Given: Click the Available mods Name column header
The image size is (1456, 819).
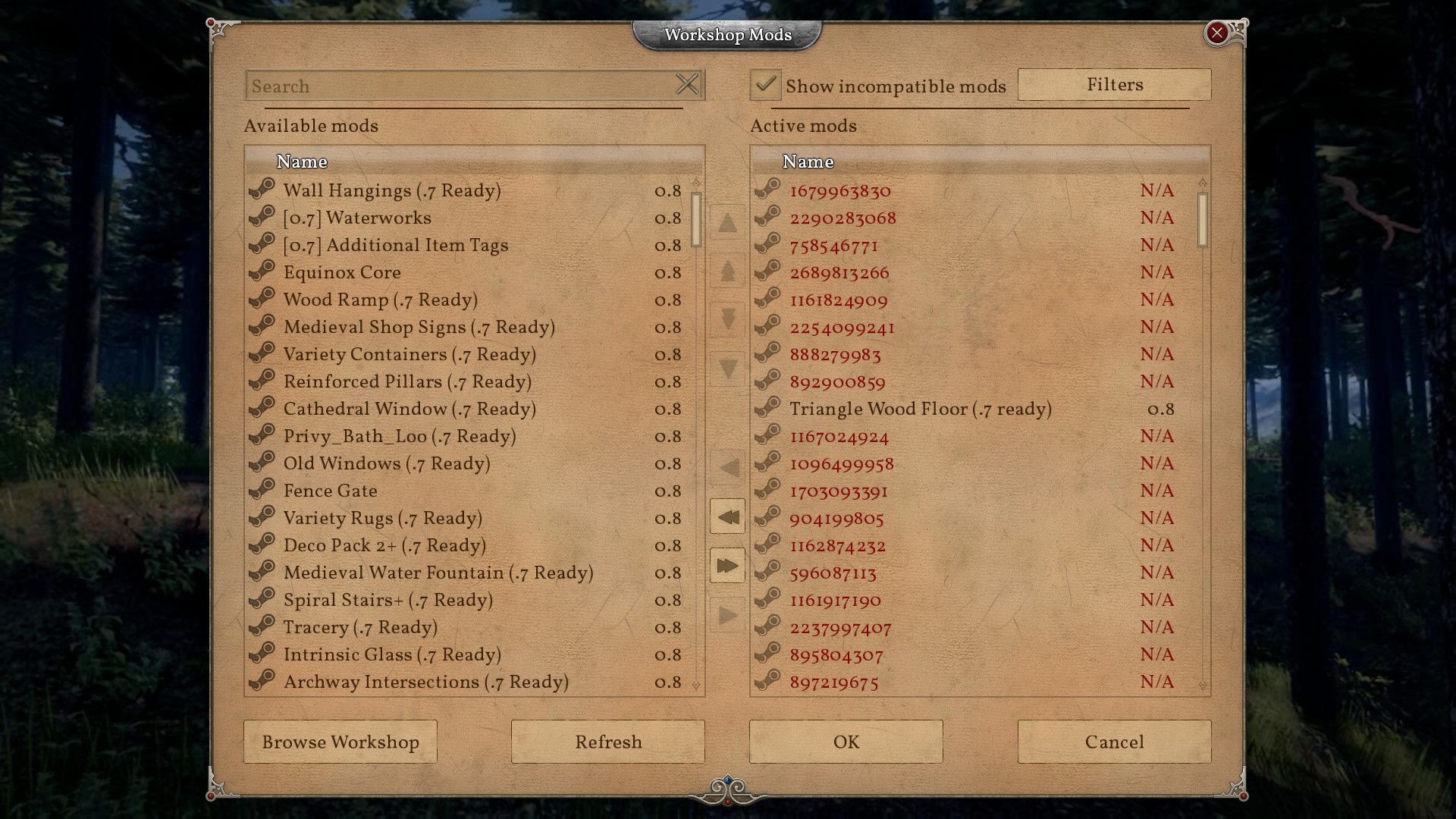Looking at the screenshot, I should (x=301, y=161).
